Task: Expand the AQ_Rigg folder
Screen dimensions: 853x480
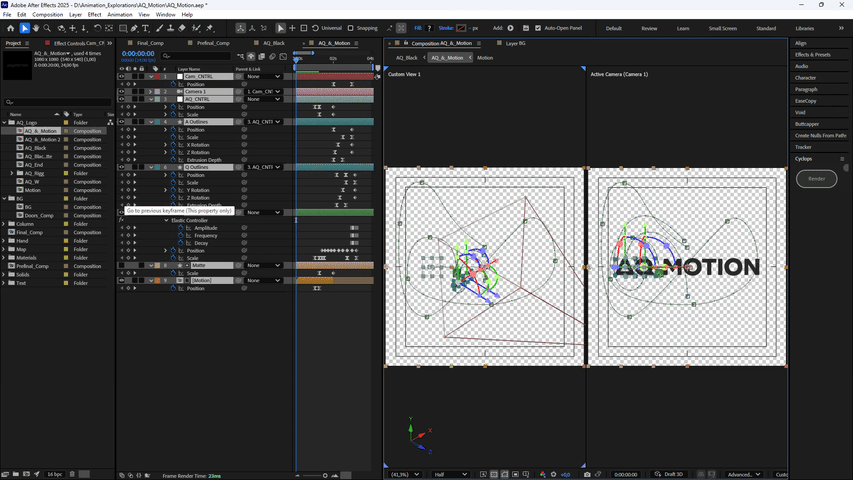Action: pos(12,174)
